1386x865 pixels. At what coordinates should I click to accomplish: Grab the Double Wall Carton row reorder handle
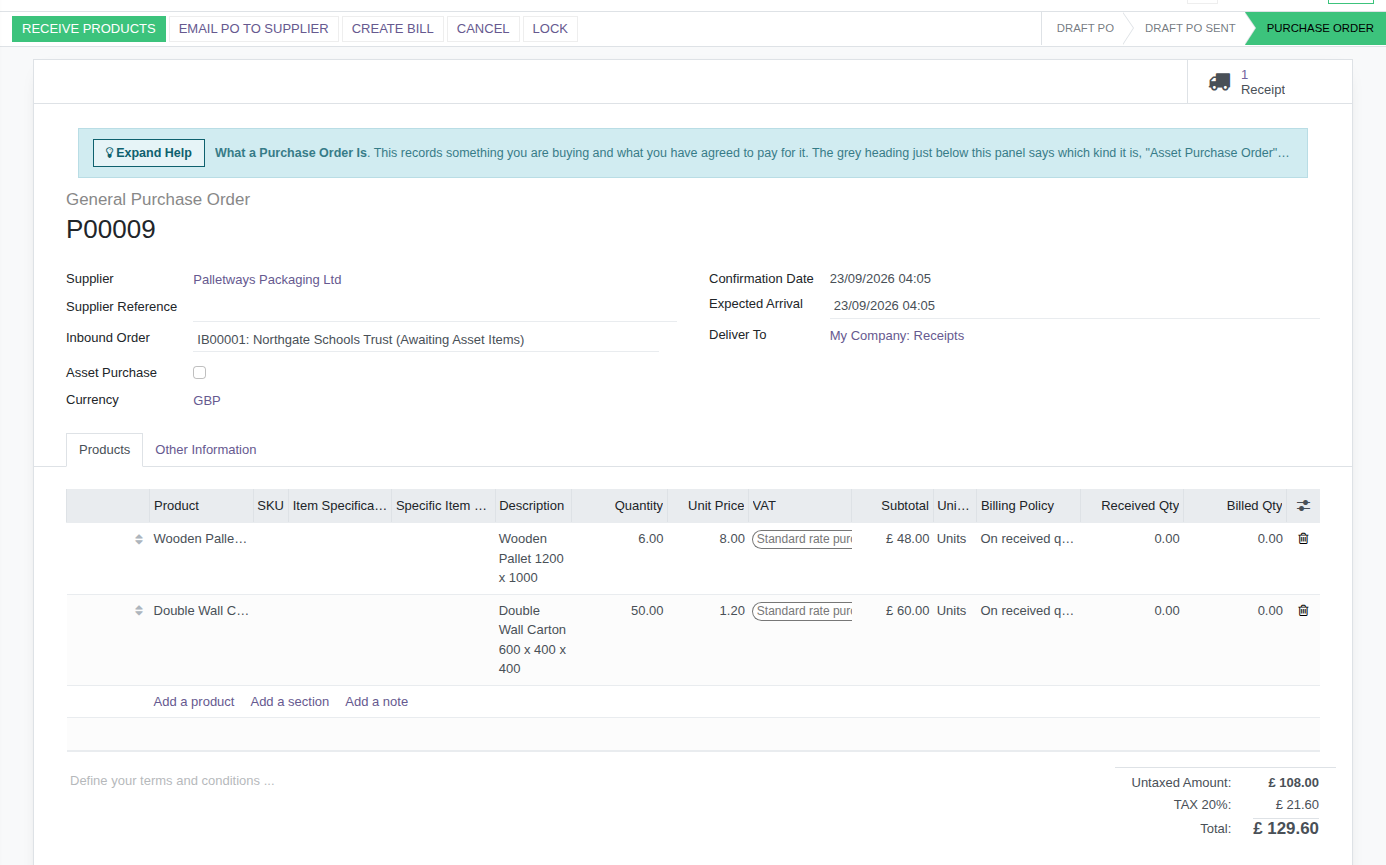pyautogui.click(x=139, y=611)
